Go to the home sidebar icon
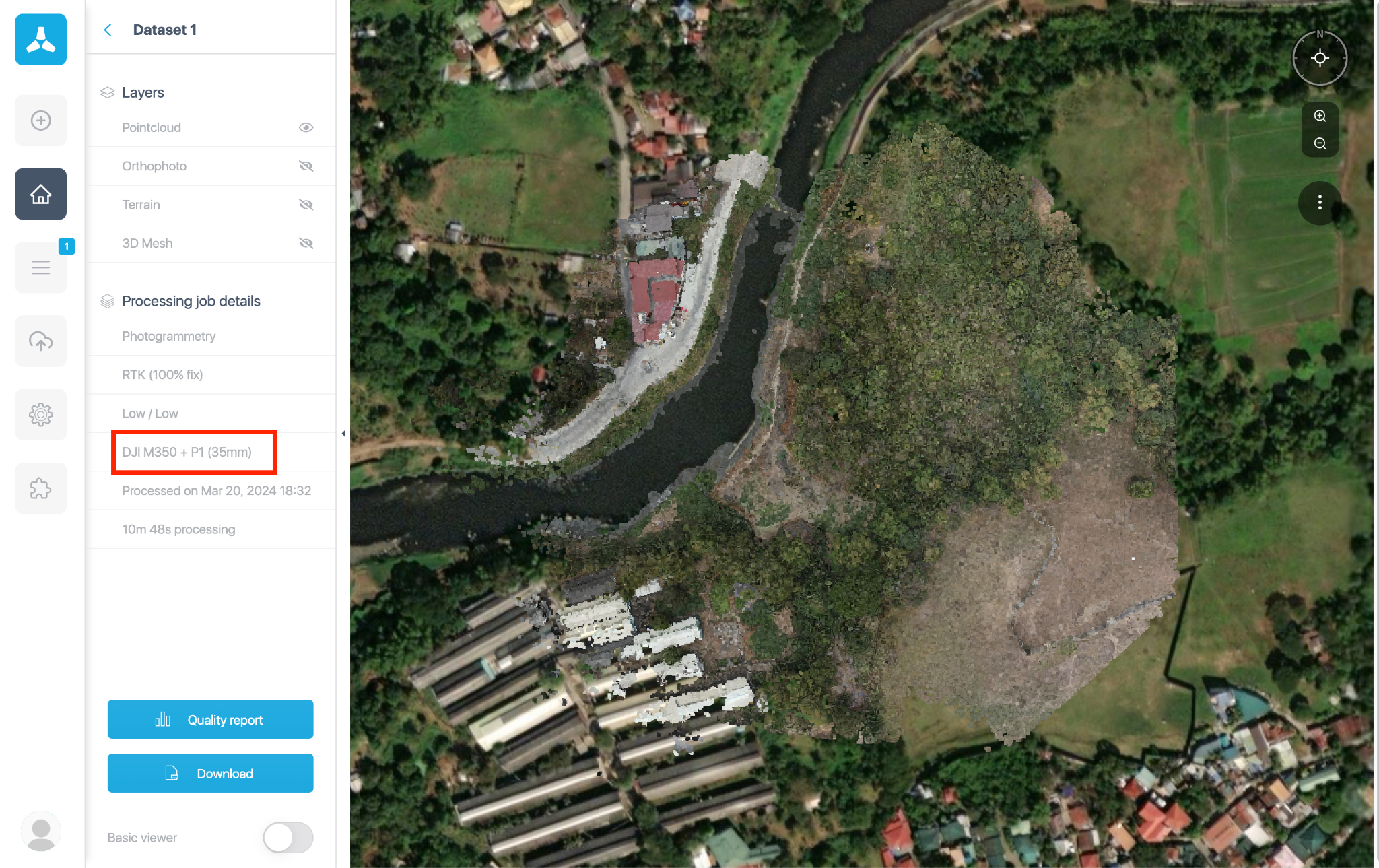The height and width of the screenshot is (868, 1379). pos(41,194)
